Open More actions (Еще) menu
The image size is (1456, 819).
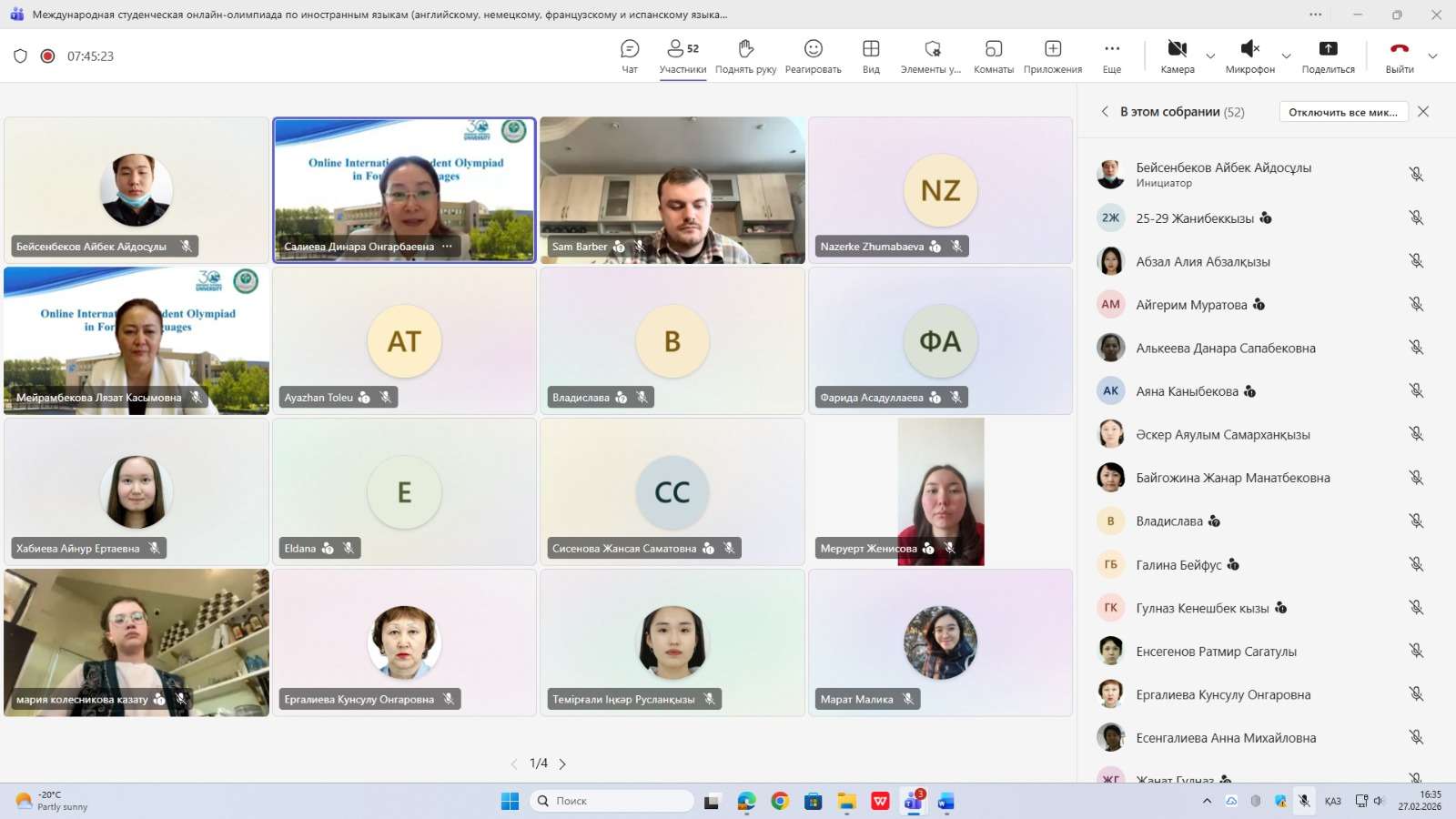(x=1111, y=55)
